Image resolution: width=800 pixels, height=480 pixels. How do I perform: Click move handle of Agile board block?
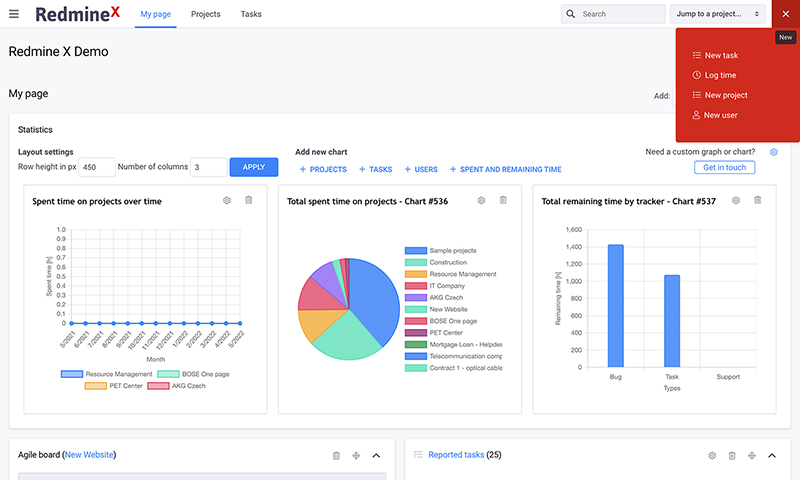click(356, 456)
